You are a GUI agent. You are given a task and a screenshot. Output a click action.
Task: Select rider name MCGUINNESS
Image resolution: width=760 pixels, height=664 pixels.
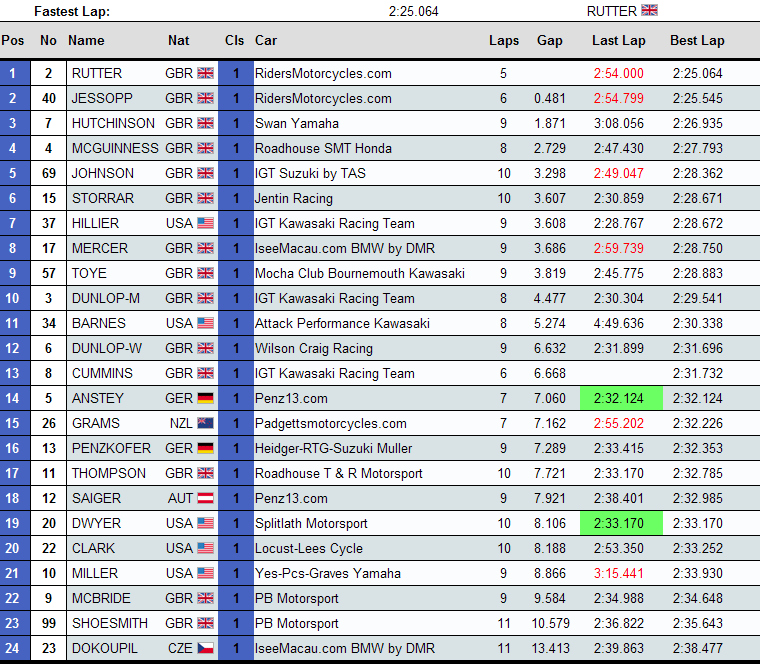115,148
